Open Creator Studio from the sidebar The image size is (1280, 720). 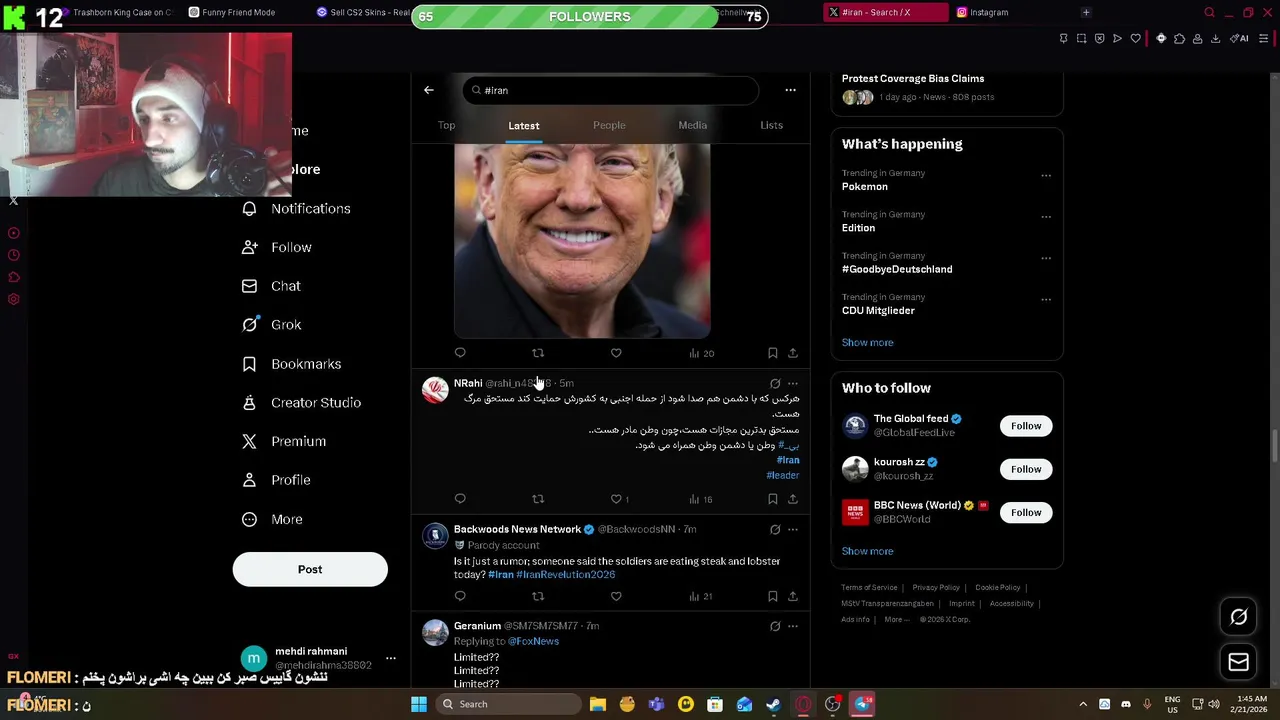click(302, 402)
